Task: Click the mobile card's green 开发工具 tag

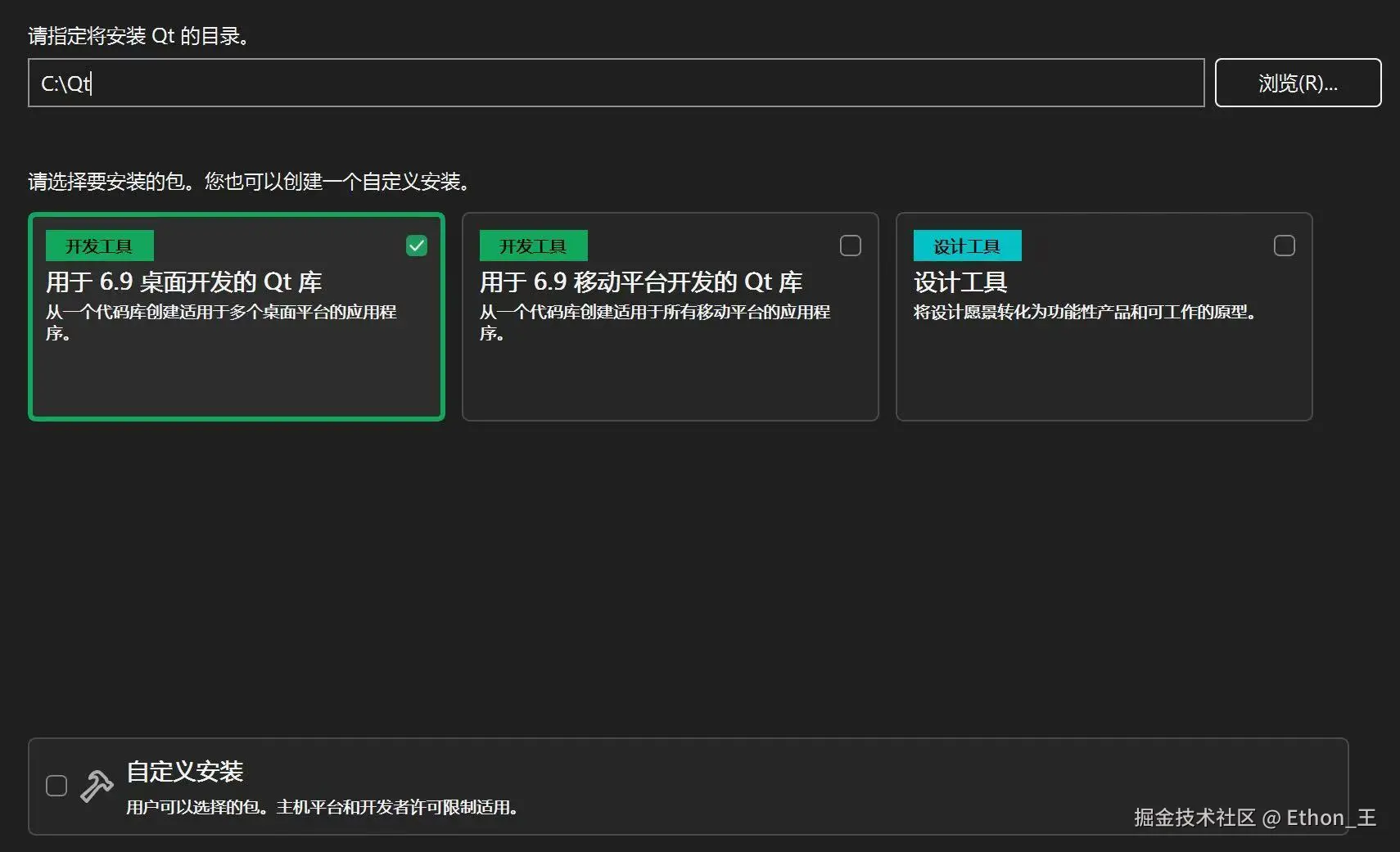Action: pos(534,246)
